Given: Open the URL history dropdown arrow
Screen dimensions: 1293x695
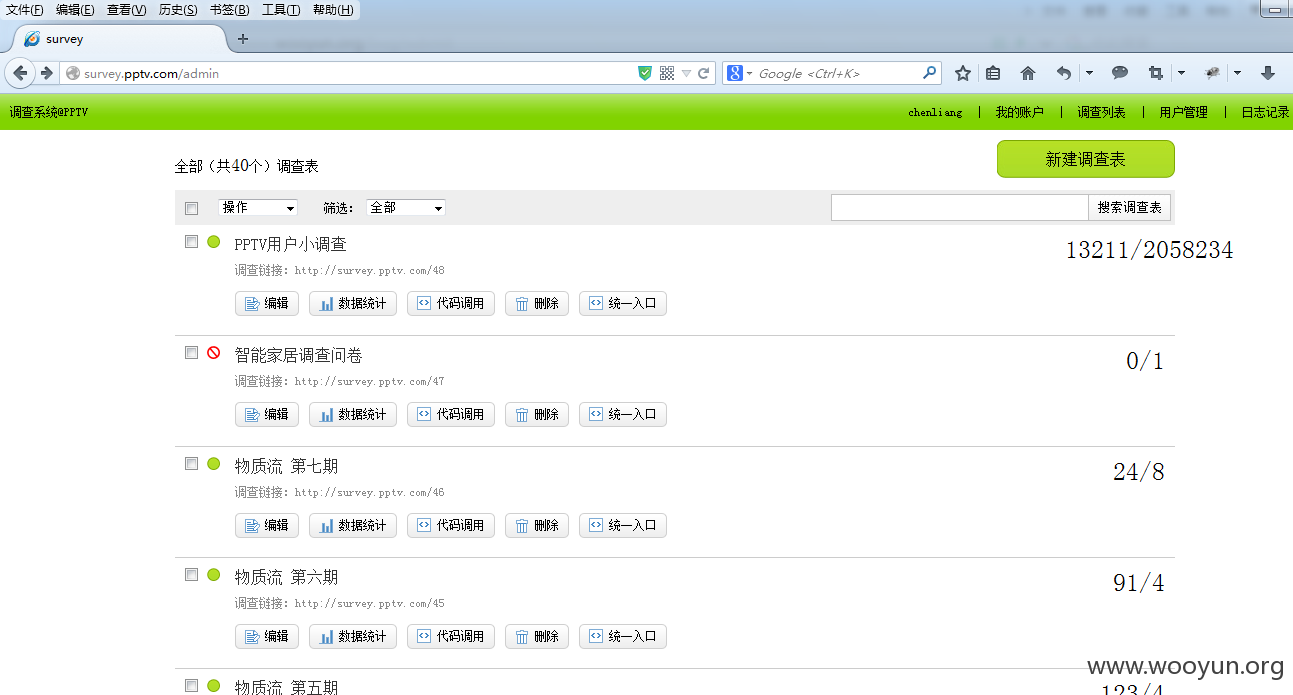Looking at the screenshot, I should pyautogui.click(x=686, y=74).
